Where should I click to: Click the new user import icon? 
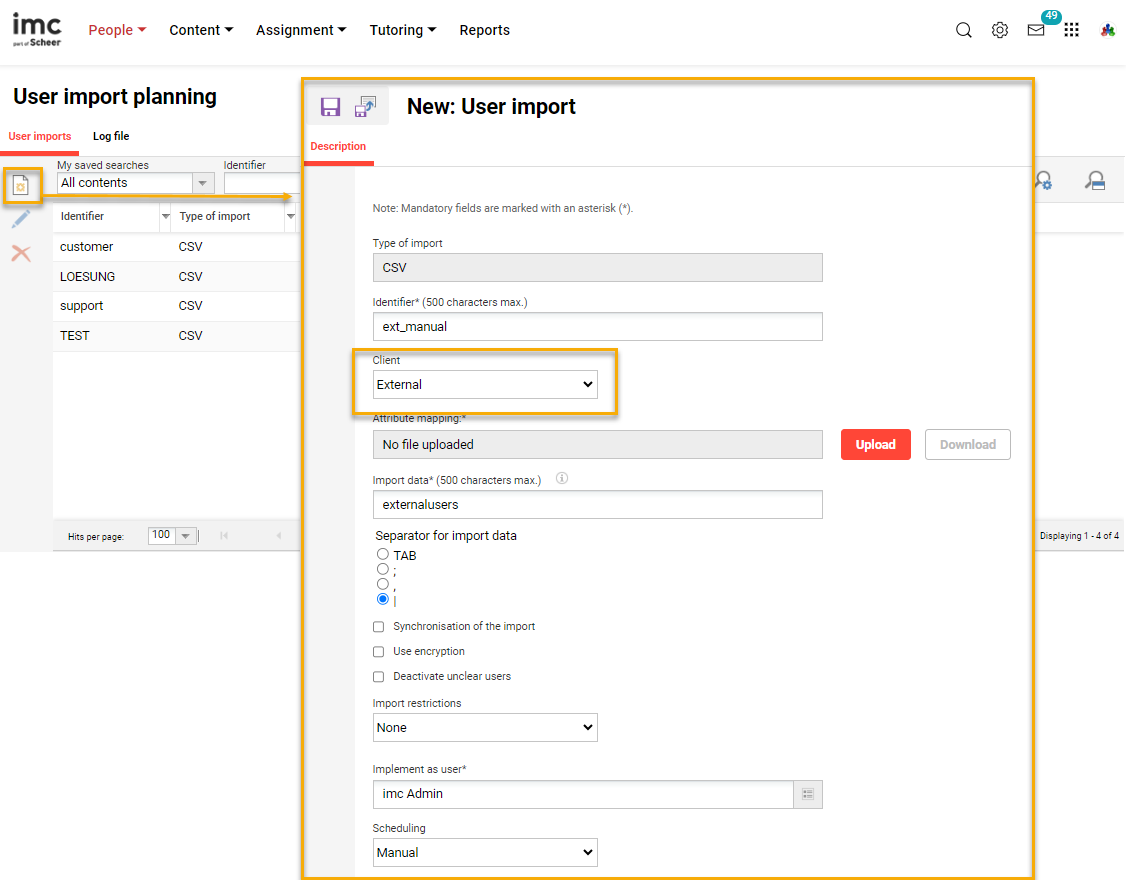[21, 185]
